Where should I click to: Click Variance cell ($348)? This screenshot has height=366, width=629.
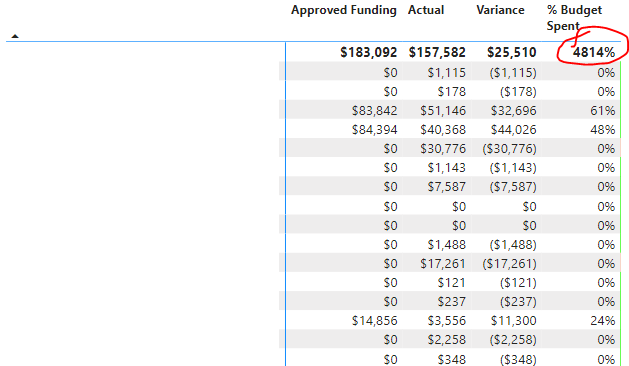518,359
